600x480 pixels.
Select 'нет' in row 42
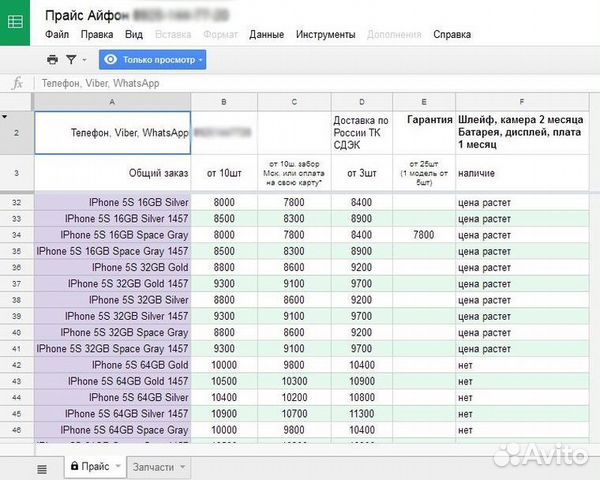pyautogui.click(x=522, y=365)
